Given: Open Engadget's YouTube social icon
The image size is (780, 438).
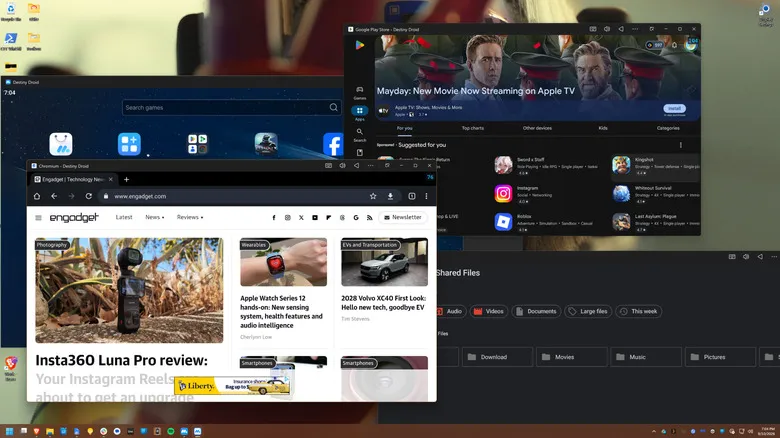Looking at the screenshot, I should (315, 218).
